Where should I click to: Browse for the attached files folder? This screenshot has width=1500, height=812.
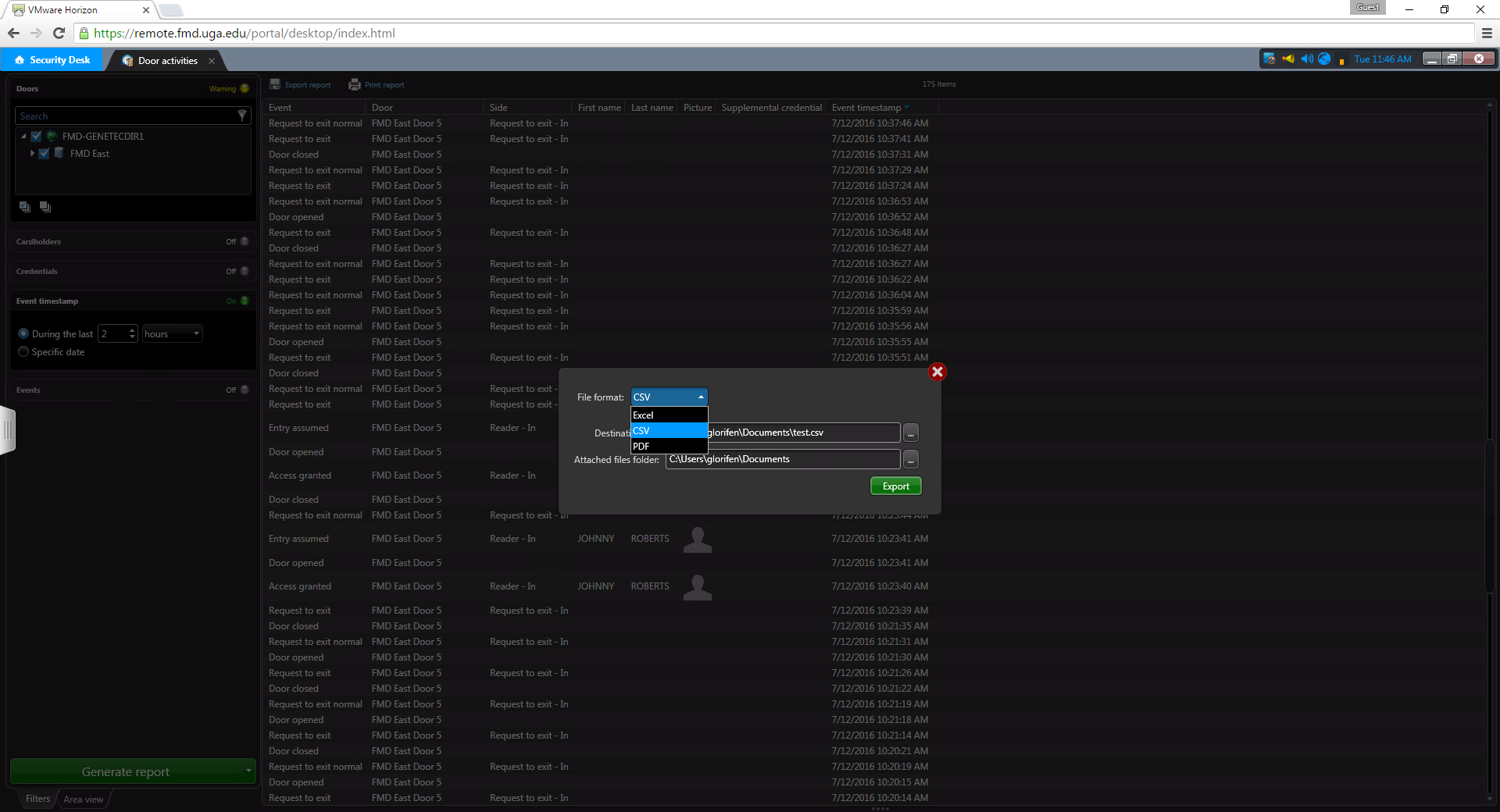(x=911, y=460)
